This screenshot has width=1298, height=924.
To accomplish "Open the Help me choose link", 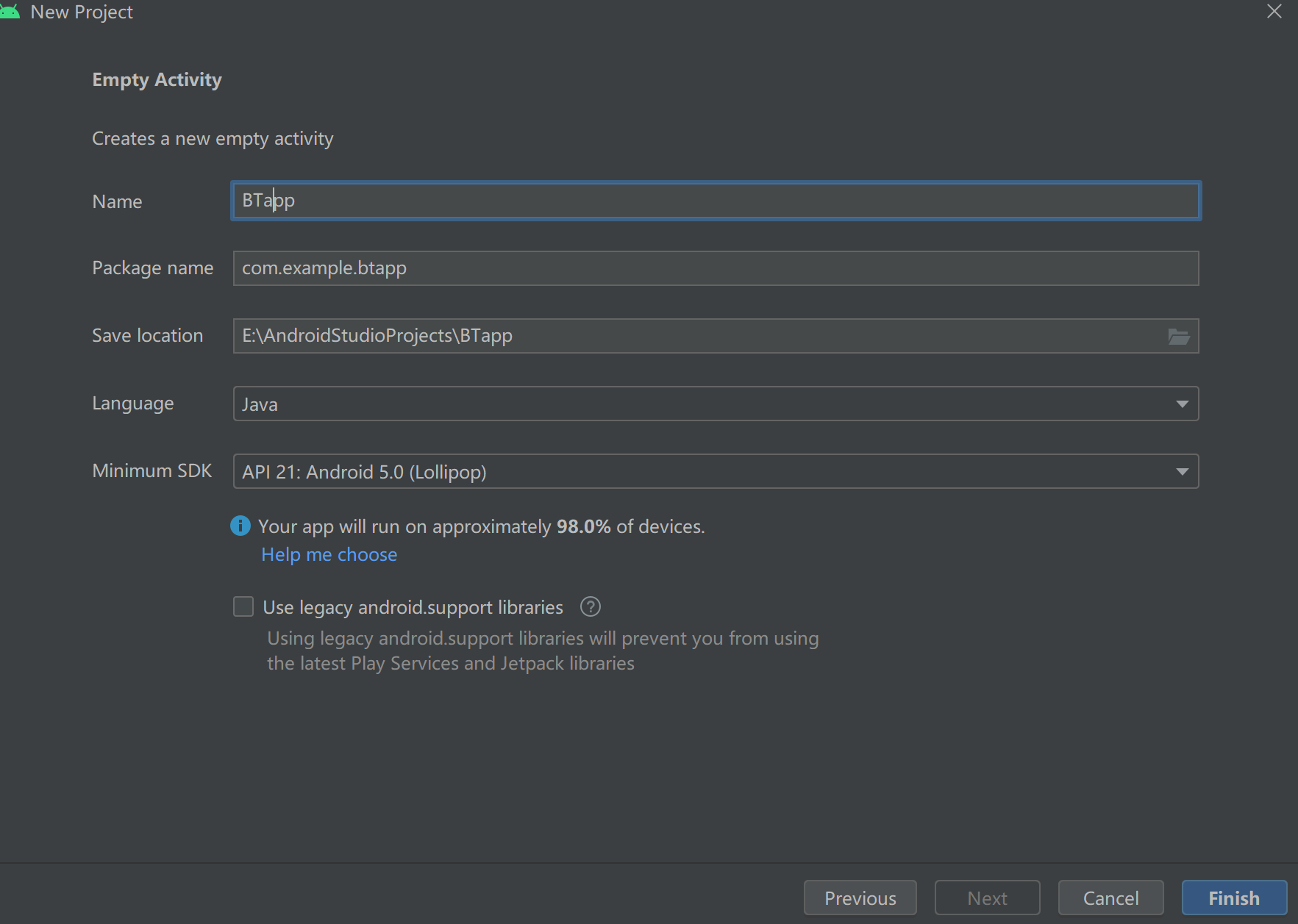I will [329, 554].
